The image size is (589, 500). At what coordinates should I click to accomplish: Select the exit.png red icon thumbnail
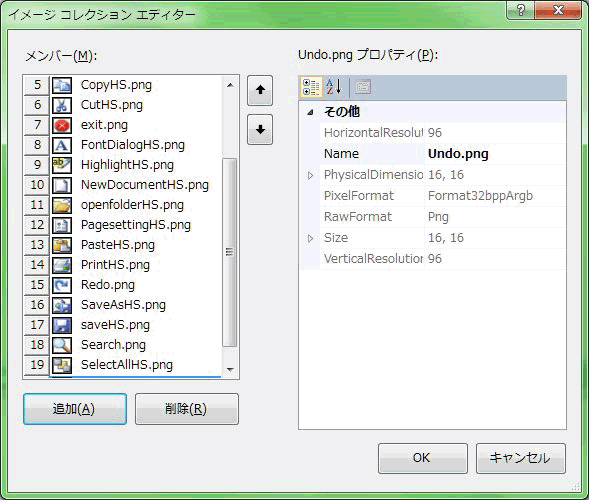pyautogui.click(x=62, y=125)
